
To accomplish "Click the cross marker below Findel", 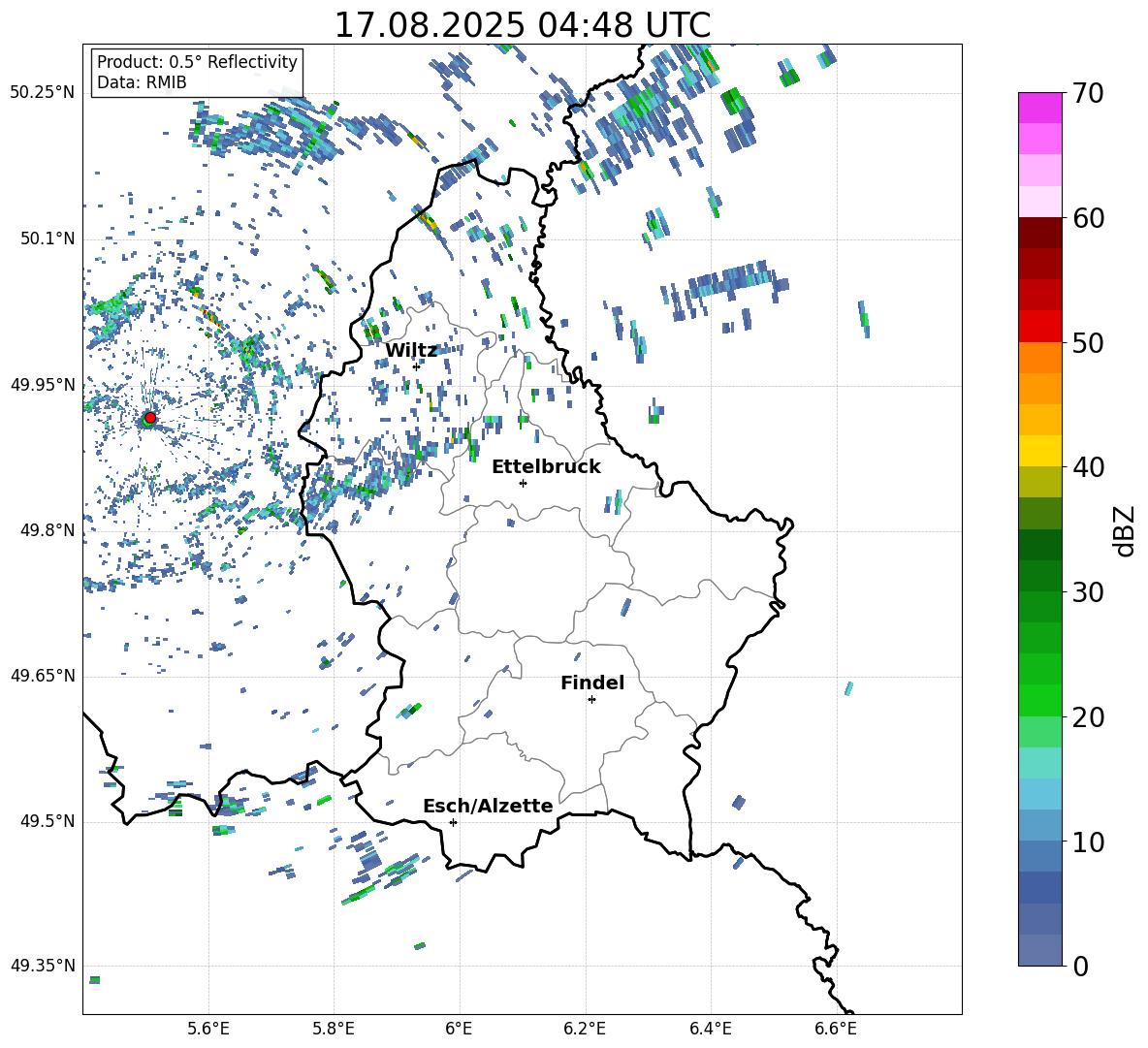I will coord(591,700).
